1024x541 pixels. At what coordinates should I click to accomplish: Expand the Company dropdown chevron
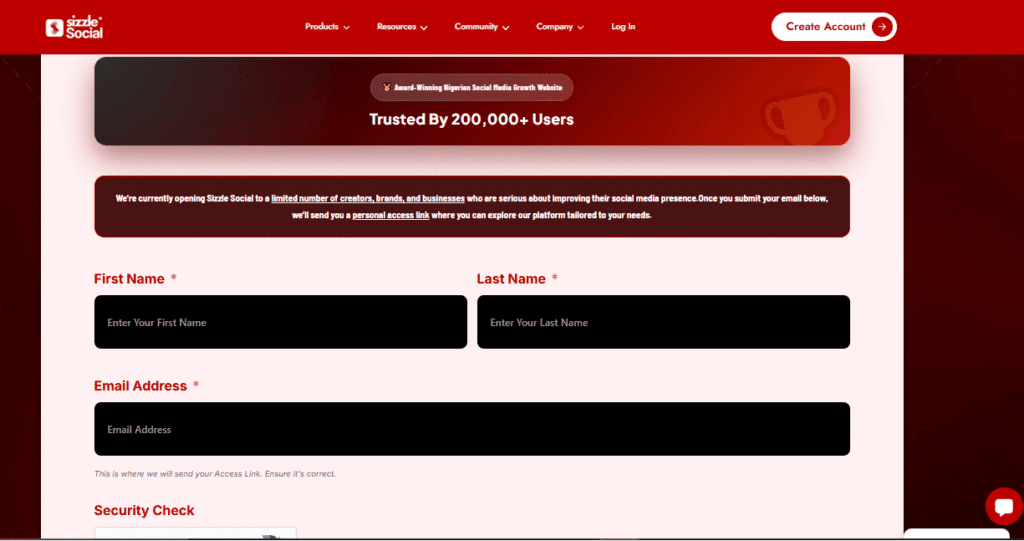[581, 27]
